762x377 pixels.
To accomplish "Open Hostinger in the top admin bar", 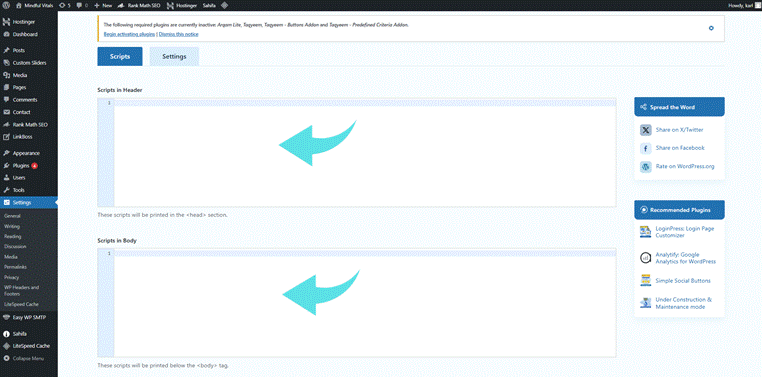I will click(182, 5).
